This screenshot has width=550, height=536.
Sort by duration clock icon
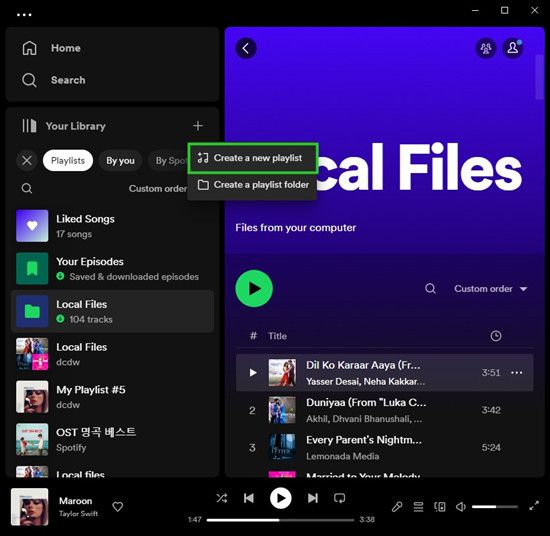(495, 336)
